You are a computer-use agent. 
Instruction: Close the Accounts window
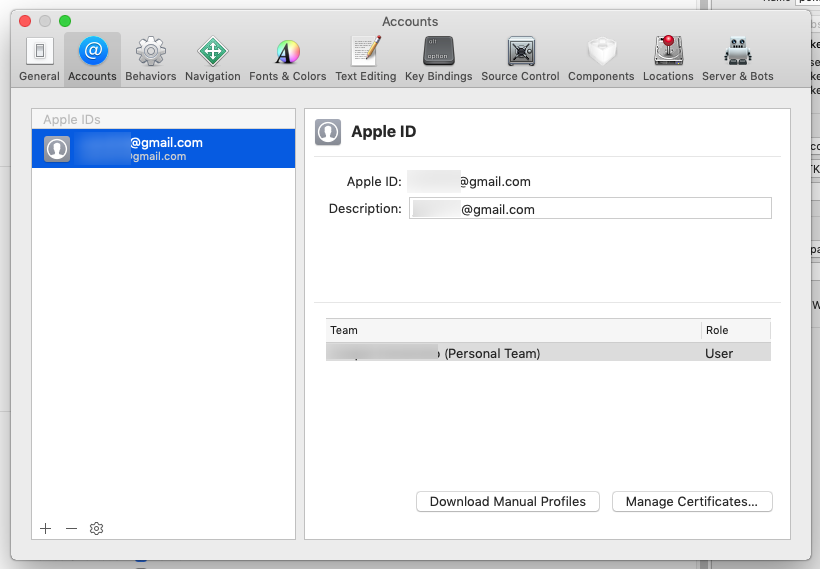[x=25, y=21]
